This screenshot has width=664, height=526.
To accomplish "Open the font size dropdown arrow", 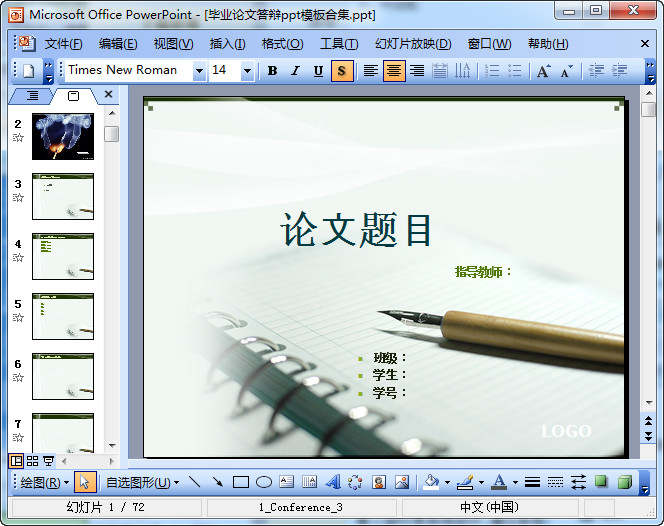I will point(247,71).
